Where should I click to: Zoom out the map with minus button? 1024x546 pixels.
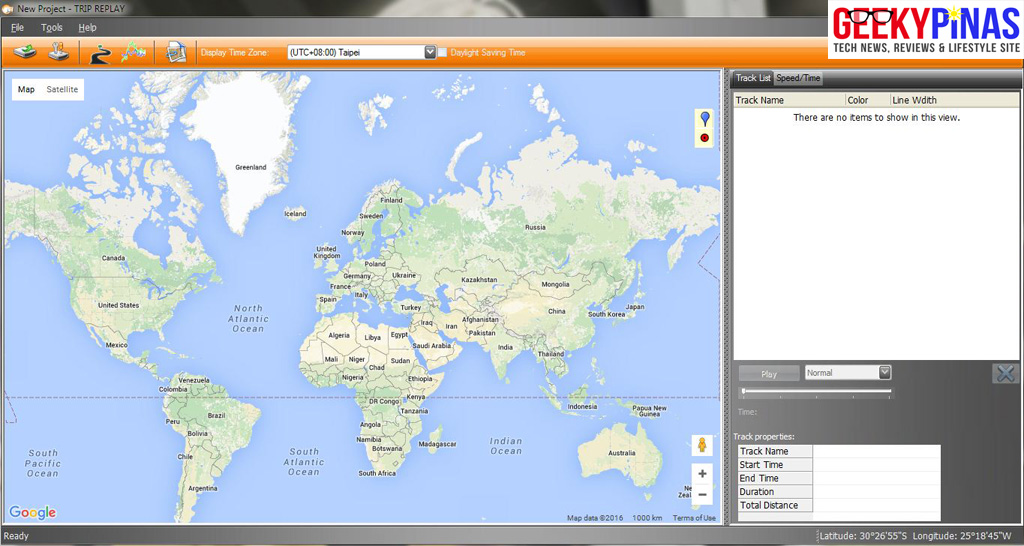[x=702, y=495]
